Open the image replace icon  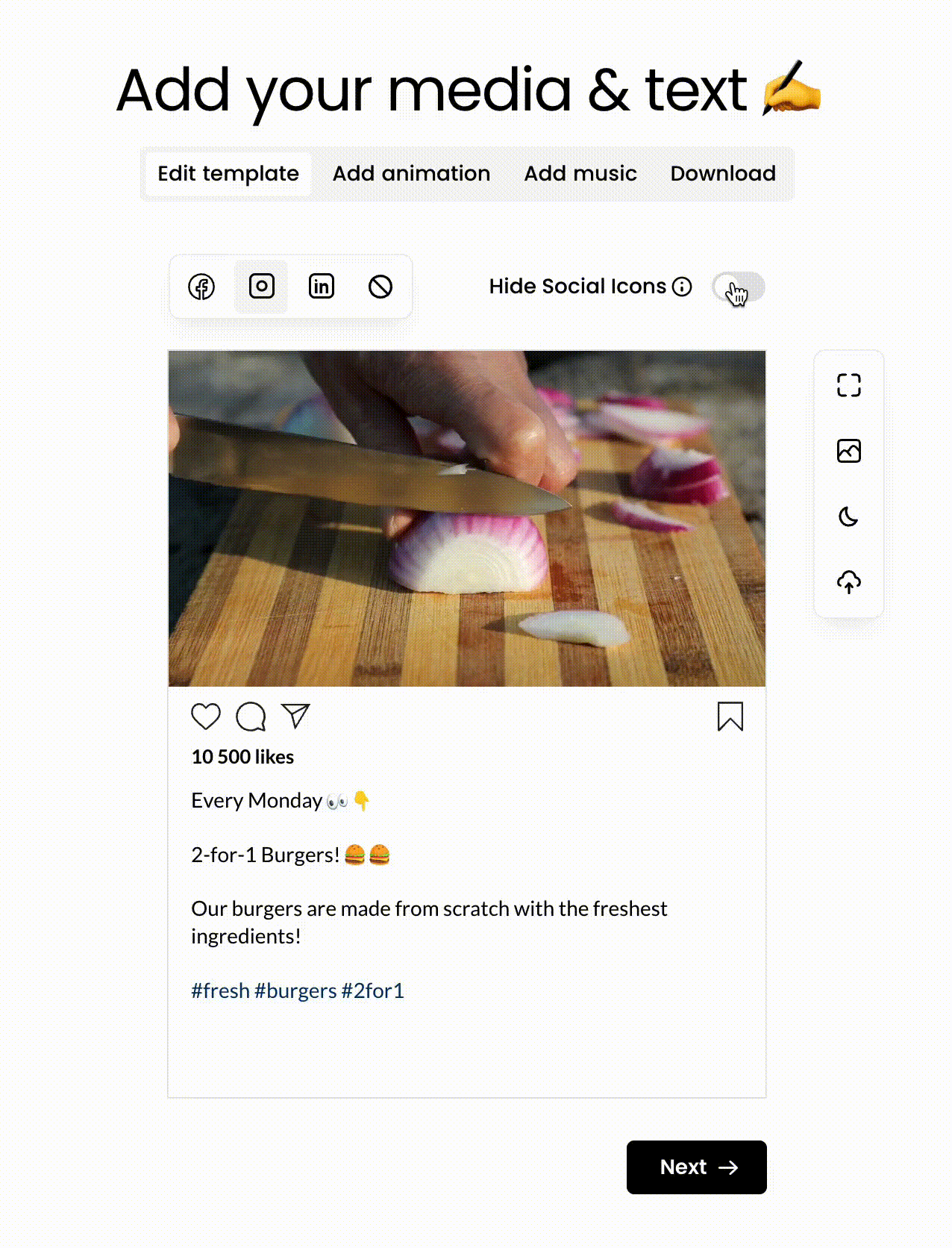(849, 451)
